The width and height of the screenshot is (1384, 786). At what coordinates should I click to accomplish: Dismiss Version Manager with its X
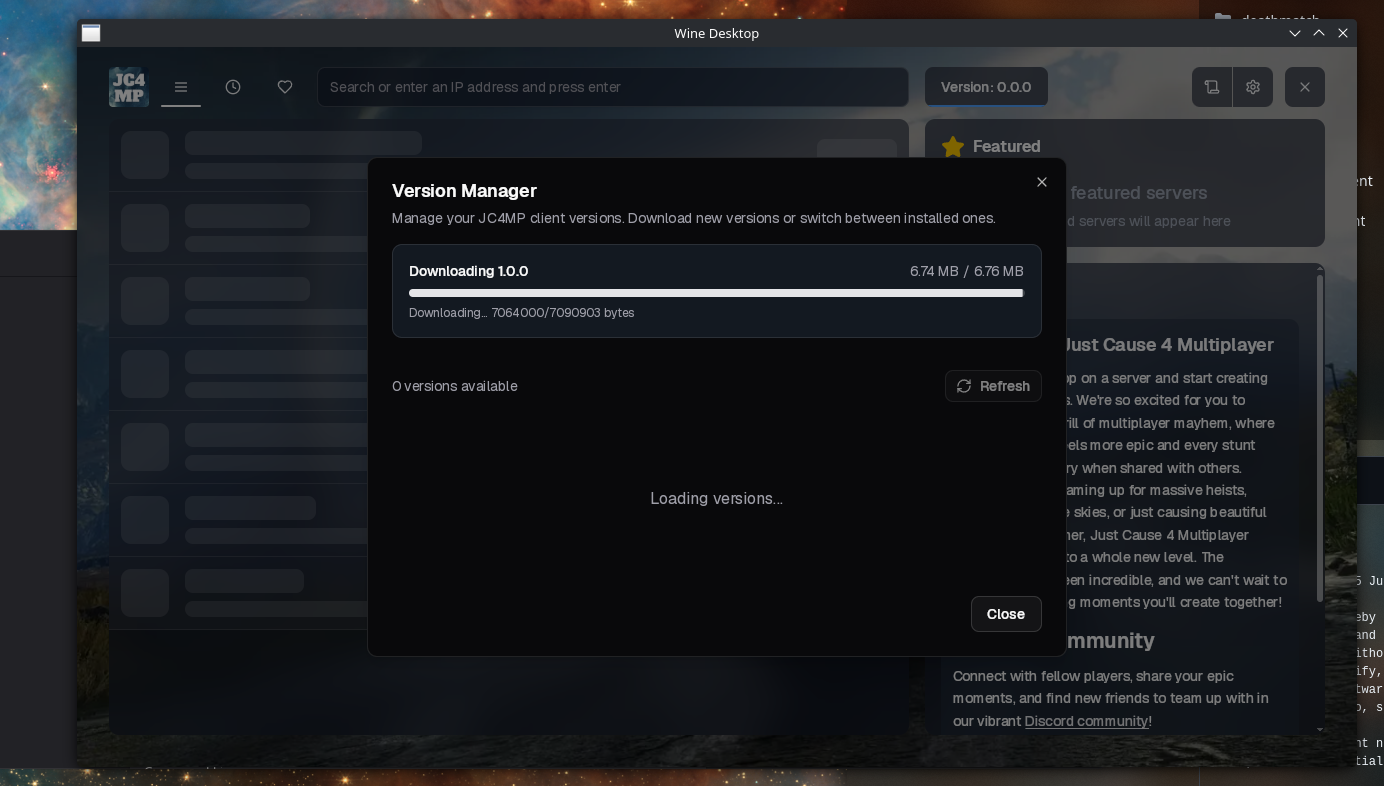[x=1042, y=182]
